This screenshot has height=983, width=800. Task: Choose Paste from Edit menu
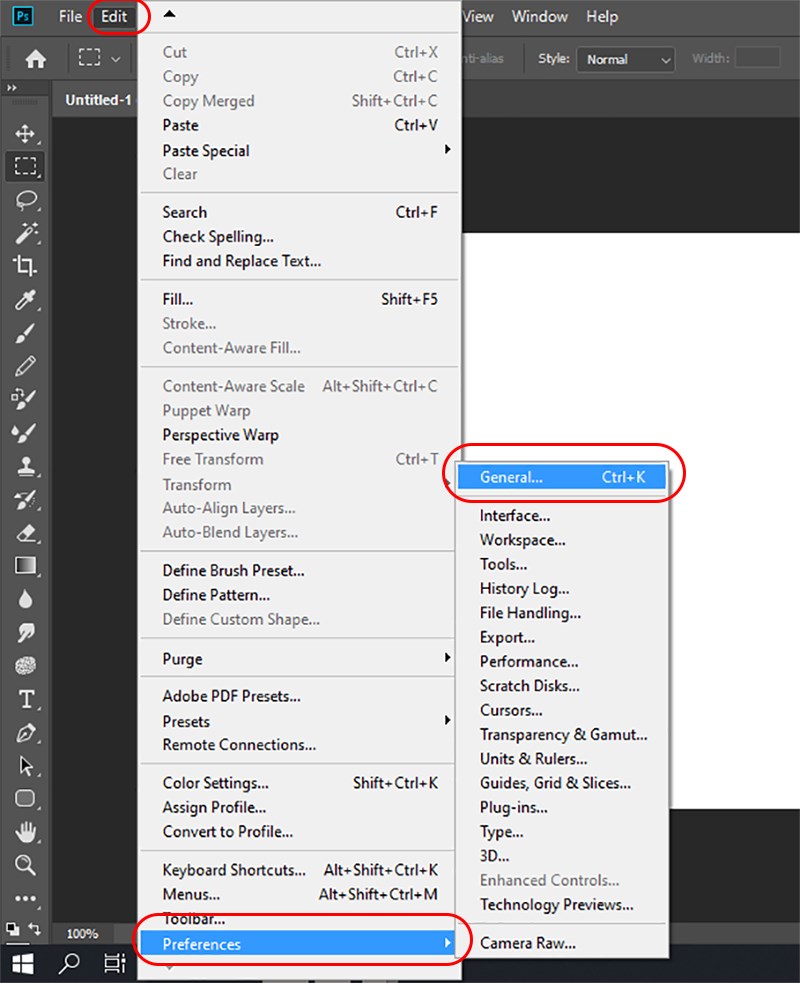point(299,125)
